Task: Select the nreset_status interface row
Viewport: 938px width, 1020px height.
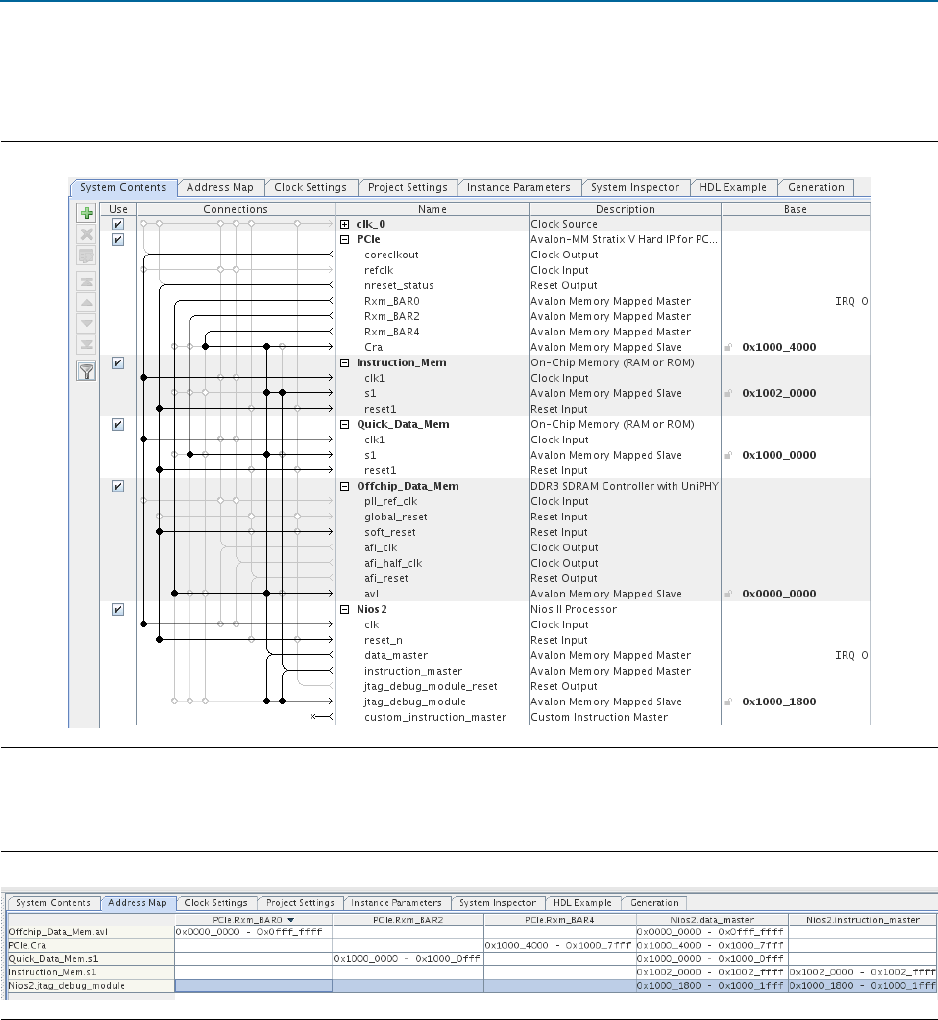Action: coord(399,286)
